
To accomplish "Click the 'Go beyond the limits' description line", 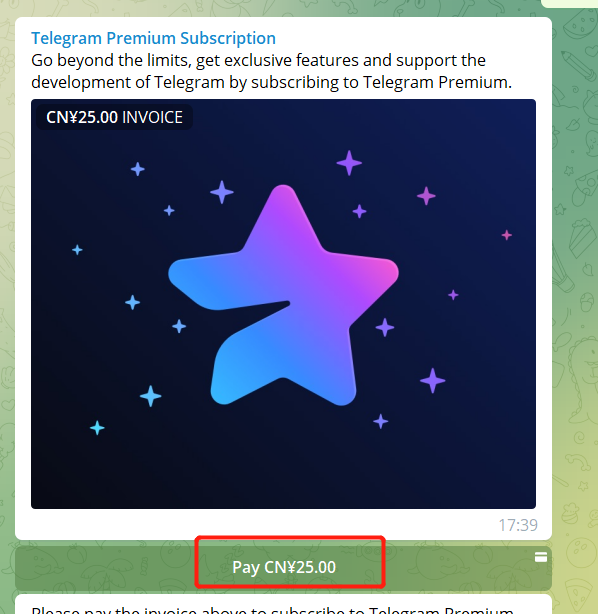I will [x=258, y=60].
